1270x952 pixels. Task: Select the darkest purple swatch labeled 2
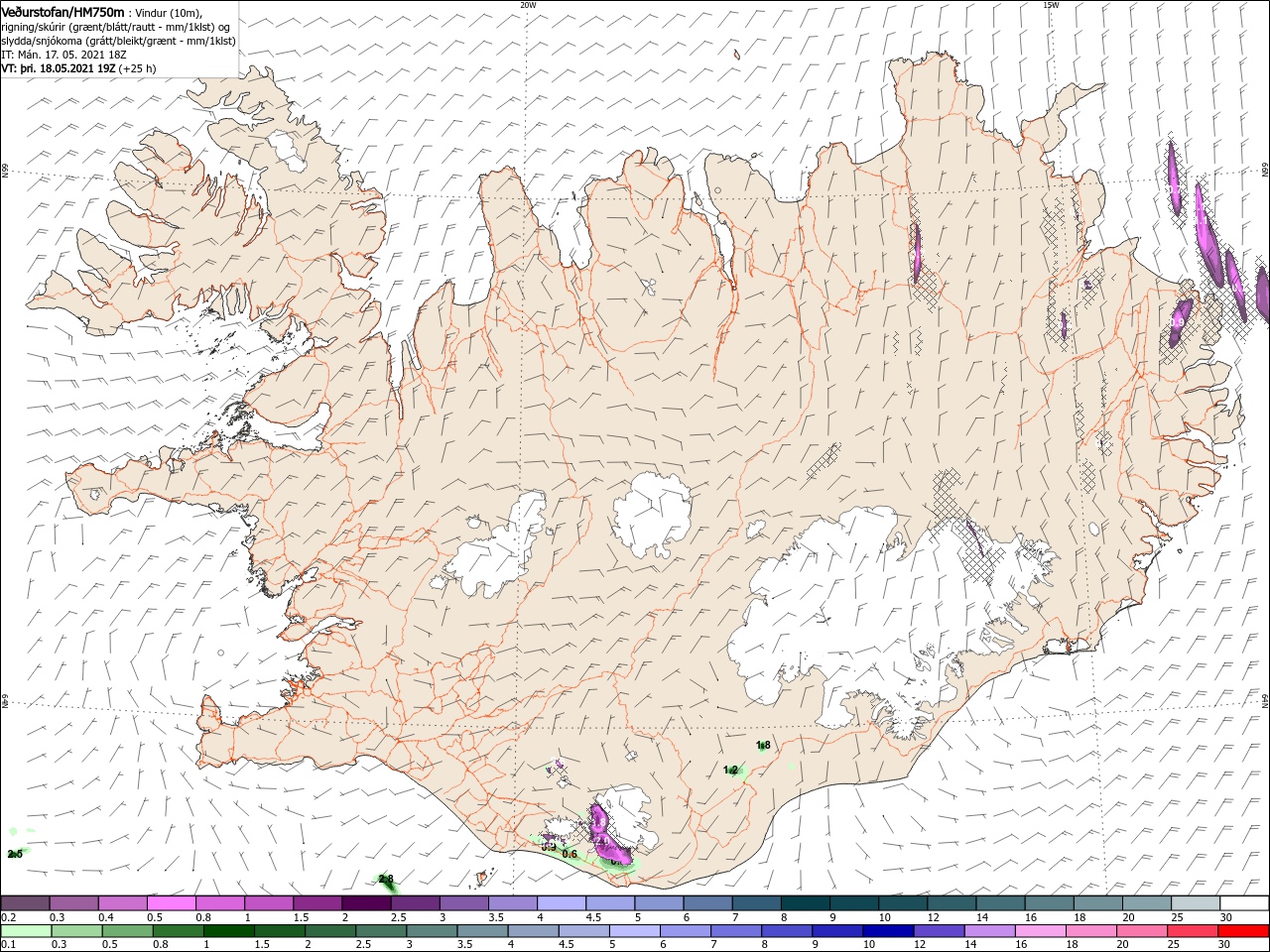[x=366, y=902]
